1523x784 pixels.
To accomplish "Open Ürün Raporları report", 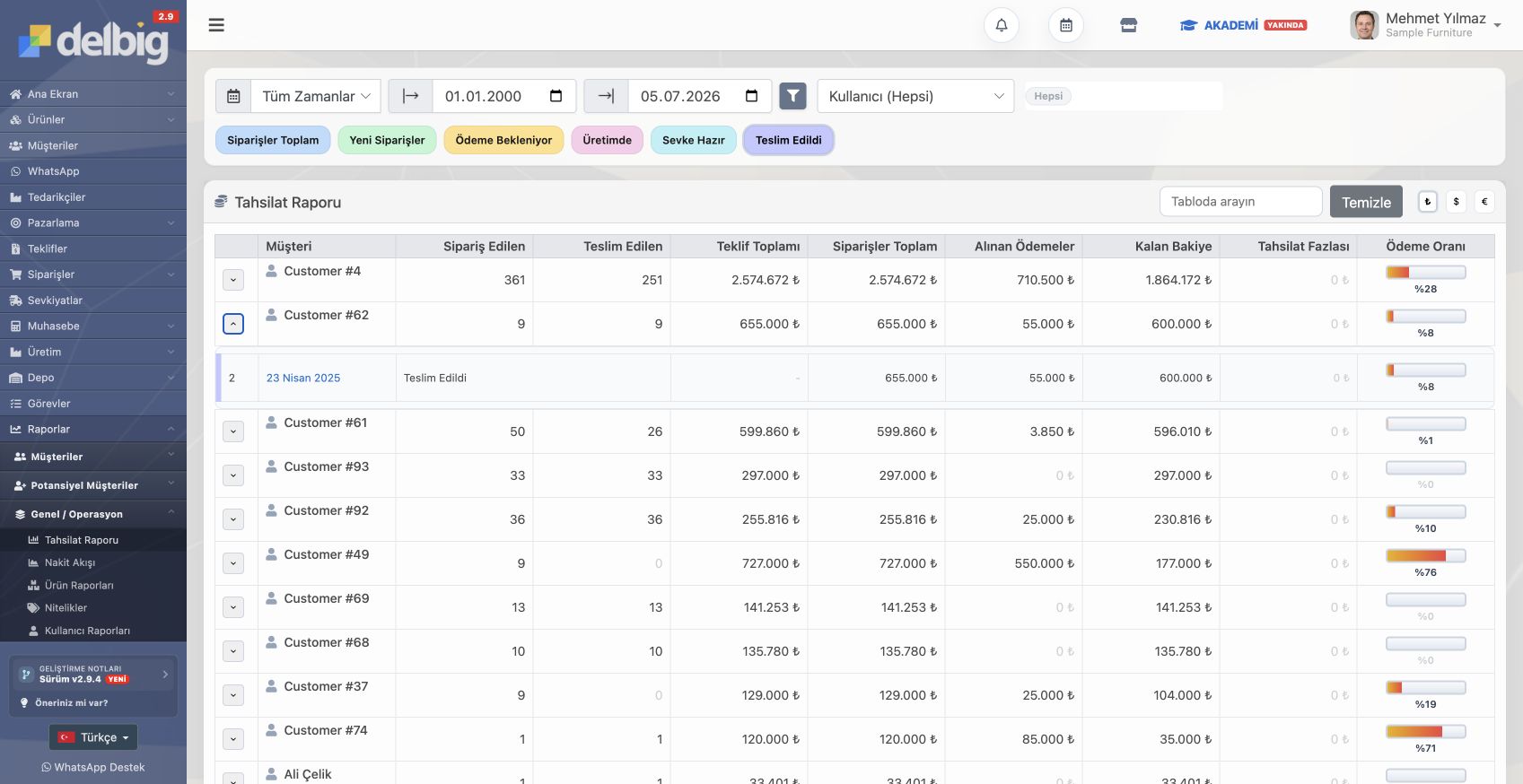I will (x=93, y=585).
